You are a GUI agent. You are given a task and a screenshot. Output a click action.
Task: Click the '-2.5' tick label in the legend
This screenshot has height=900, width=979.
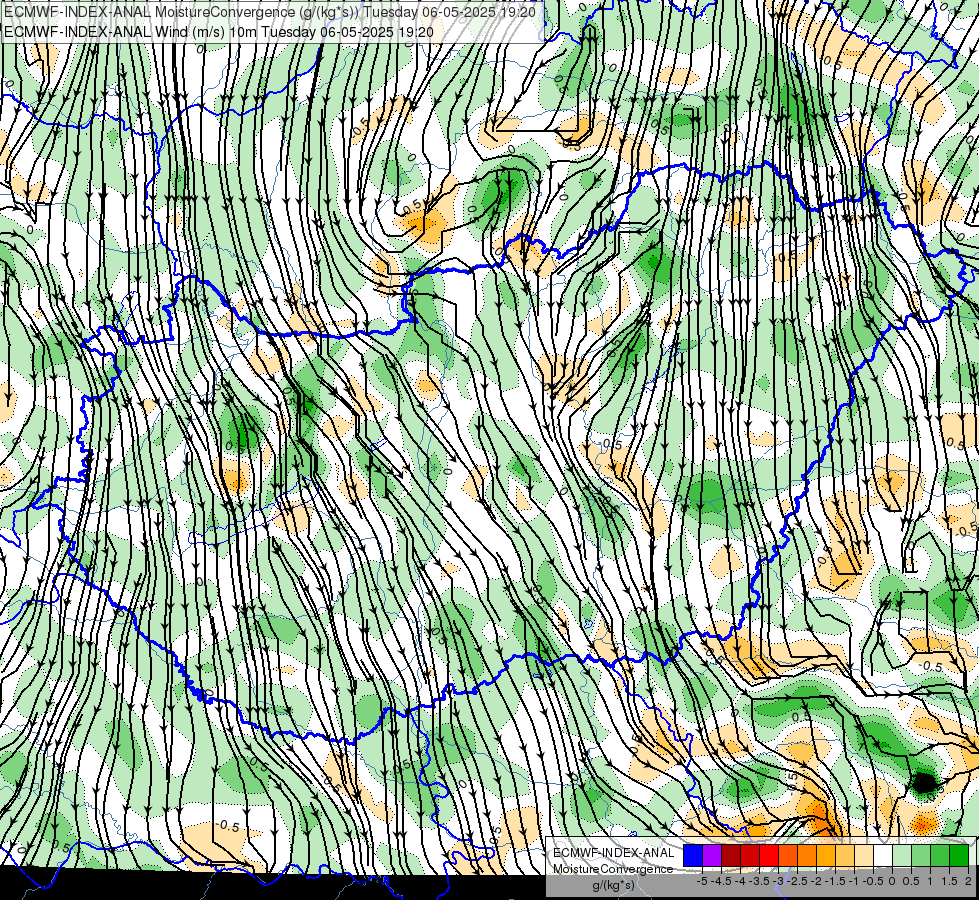pos(799,881)
